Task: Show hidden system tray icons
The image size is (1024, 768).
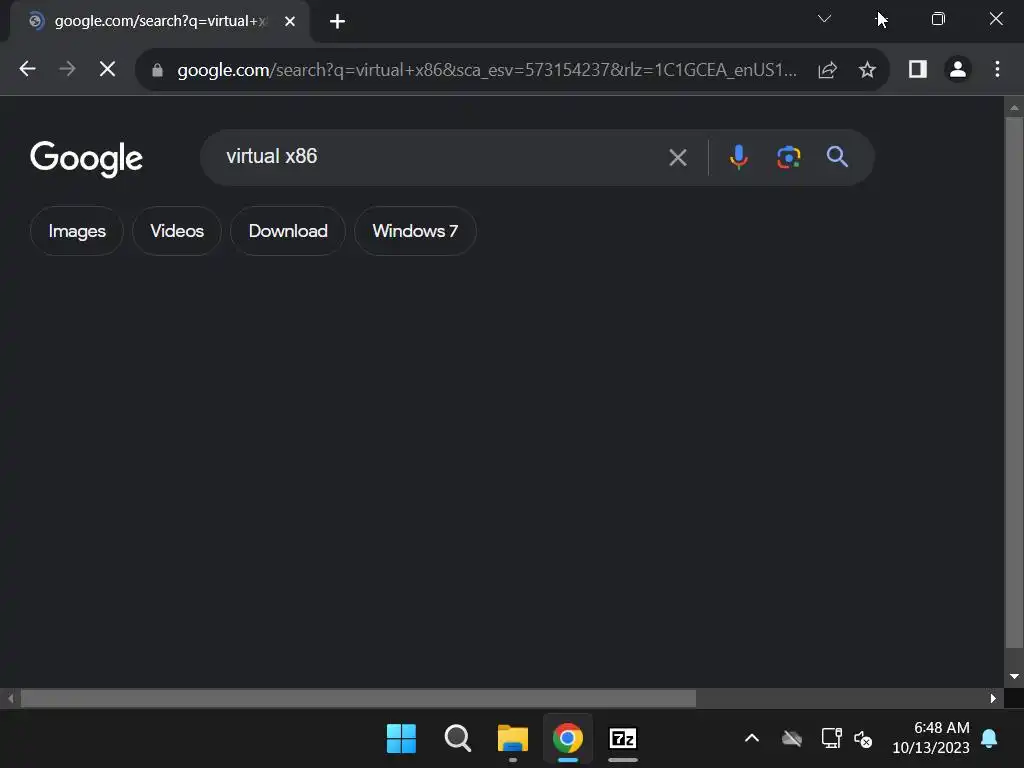Action: pyautogui.click(x=752, y=739)
